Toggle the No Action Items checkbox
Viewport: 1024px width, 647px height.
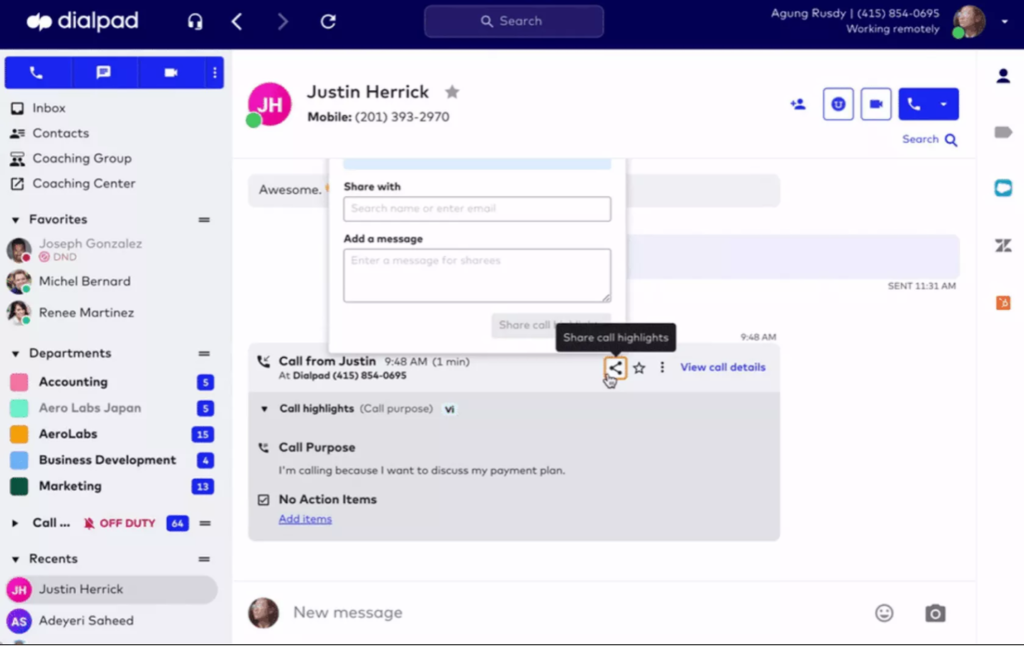tap(263, 499)
